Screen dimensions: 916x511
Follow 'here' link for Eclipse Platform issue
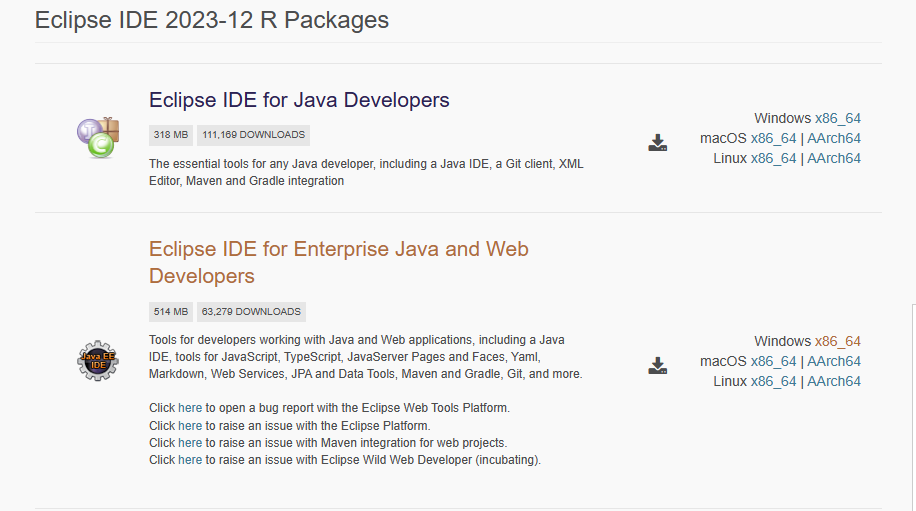click(190, 425)
